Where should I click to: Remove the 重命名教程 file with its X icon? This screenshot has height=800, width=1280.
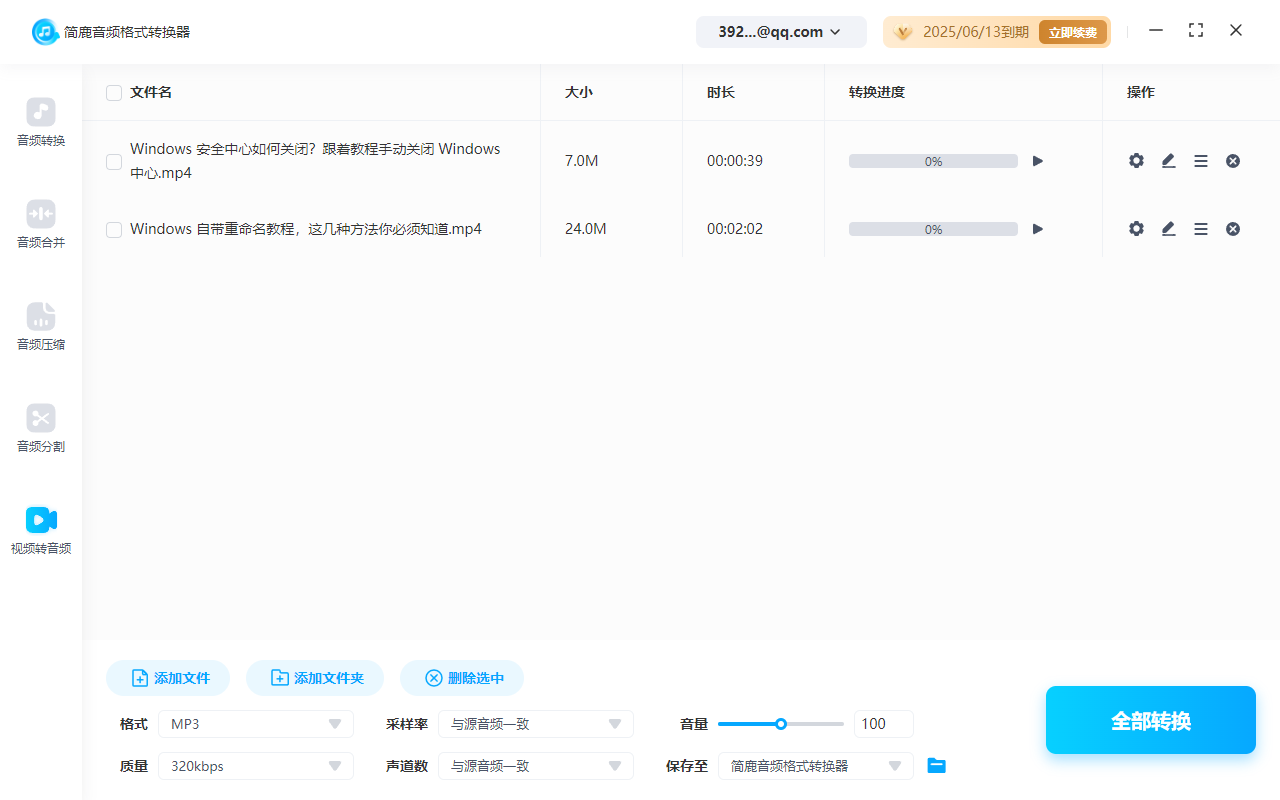(x=1233, y=229)
